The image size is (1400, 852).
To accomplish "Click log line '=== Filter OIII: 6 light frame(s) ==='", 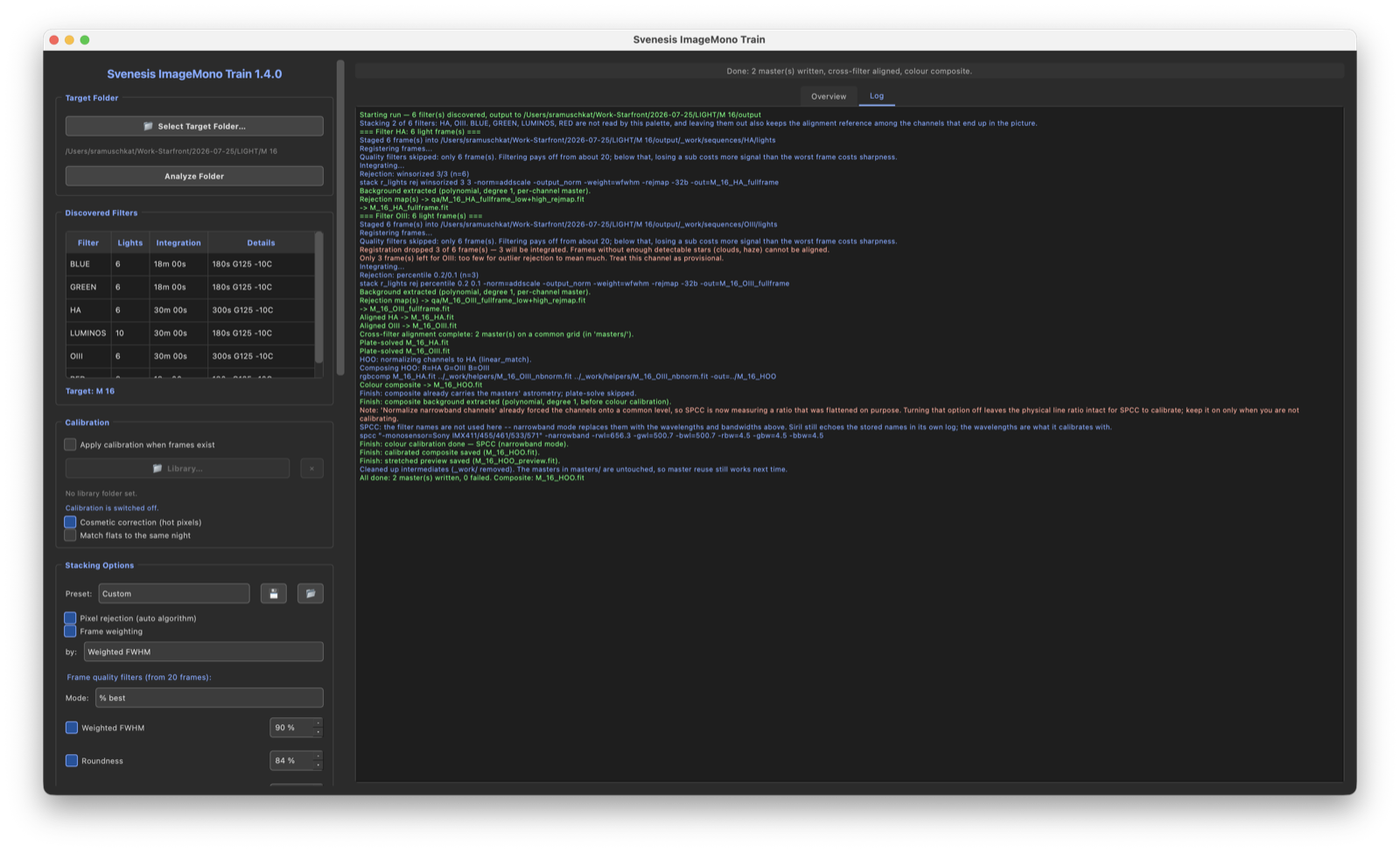I will click(421, 216).
